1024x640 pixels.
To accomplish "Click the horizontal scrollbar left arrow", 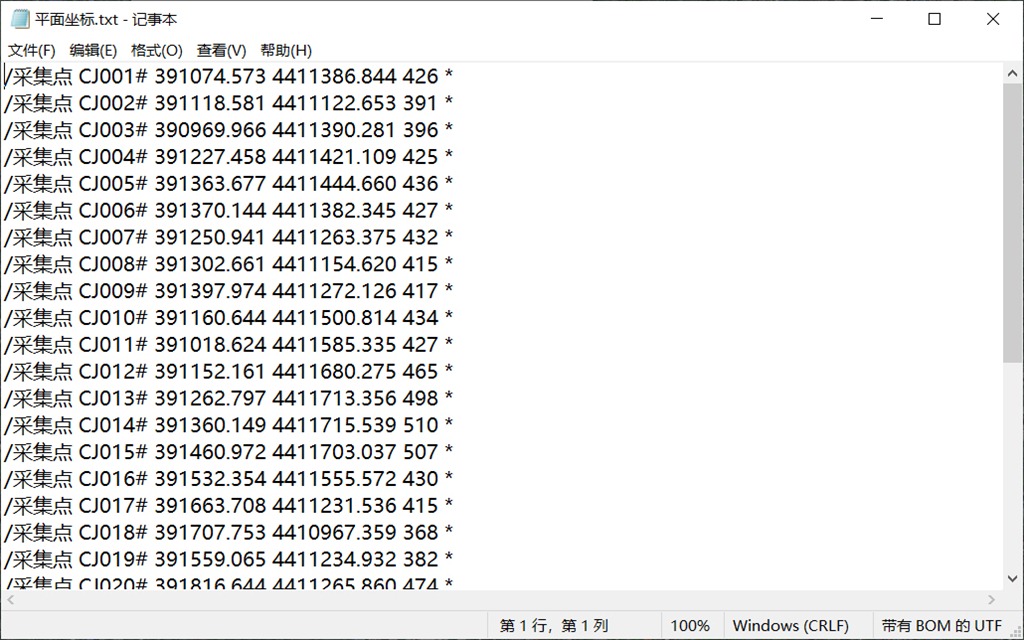I will point(11,600).
